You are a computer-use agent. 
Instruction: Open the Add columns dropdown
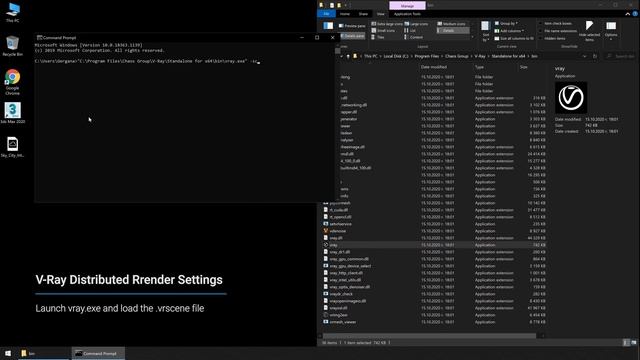pyautogui.click(x=509, y=31)
